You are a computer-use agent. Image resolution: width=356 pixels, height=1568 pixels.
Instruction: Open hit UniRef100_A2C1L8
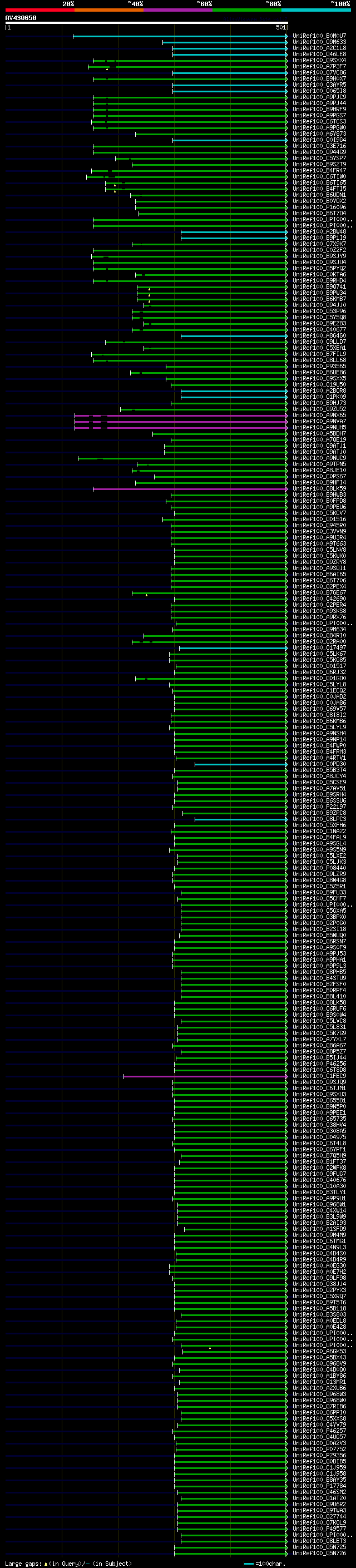click(319, 48)
